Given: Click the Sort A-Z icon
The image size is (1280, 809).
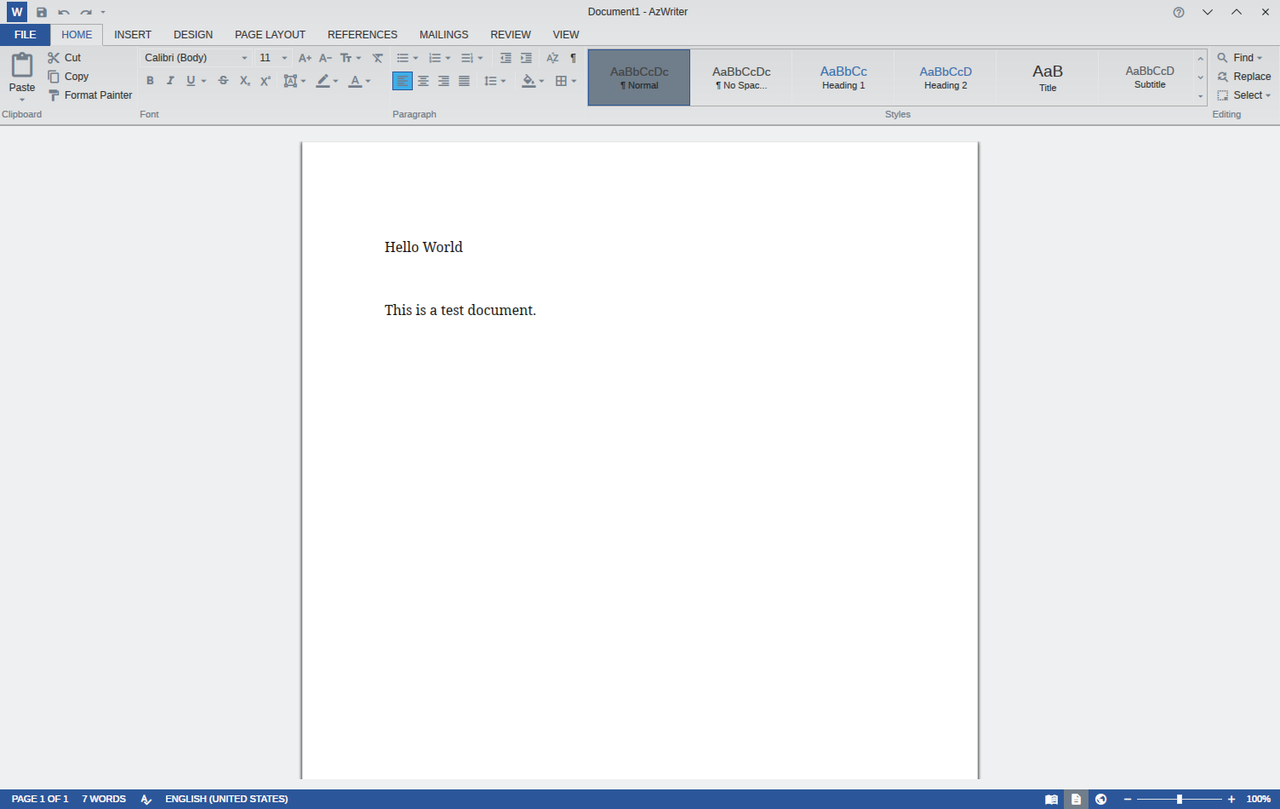Looking at the screenshot, I should [552, 58].
